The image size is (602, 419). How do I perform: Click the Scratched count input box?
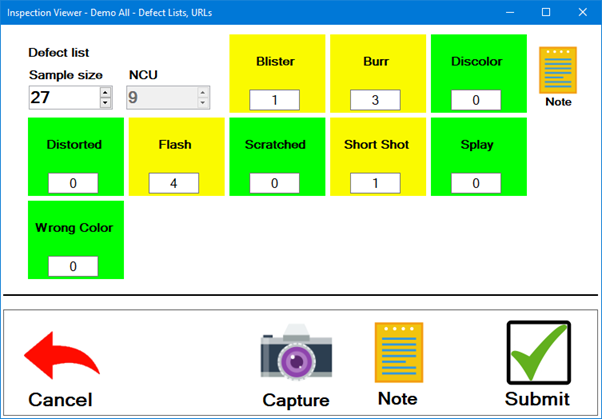275,183
